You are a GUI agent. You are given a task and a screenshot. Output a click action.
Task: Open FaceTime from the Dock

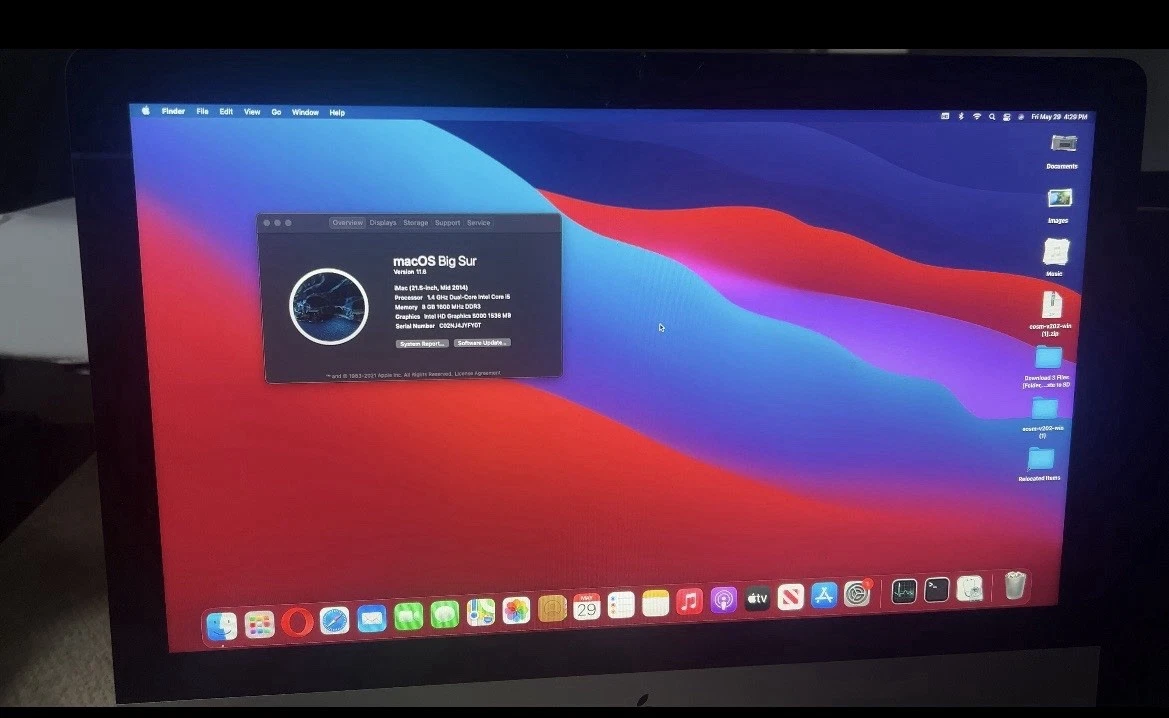coord(408,617)
